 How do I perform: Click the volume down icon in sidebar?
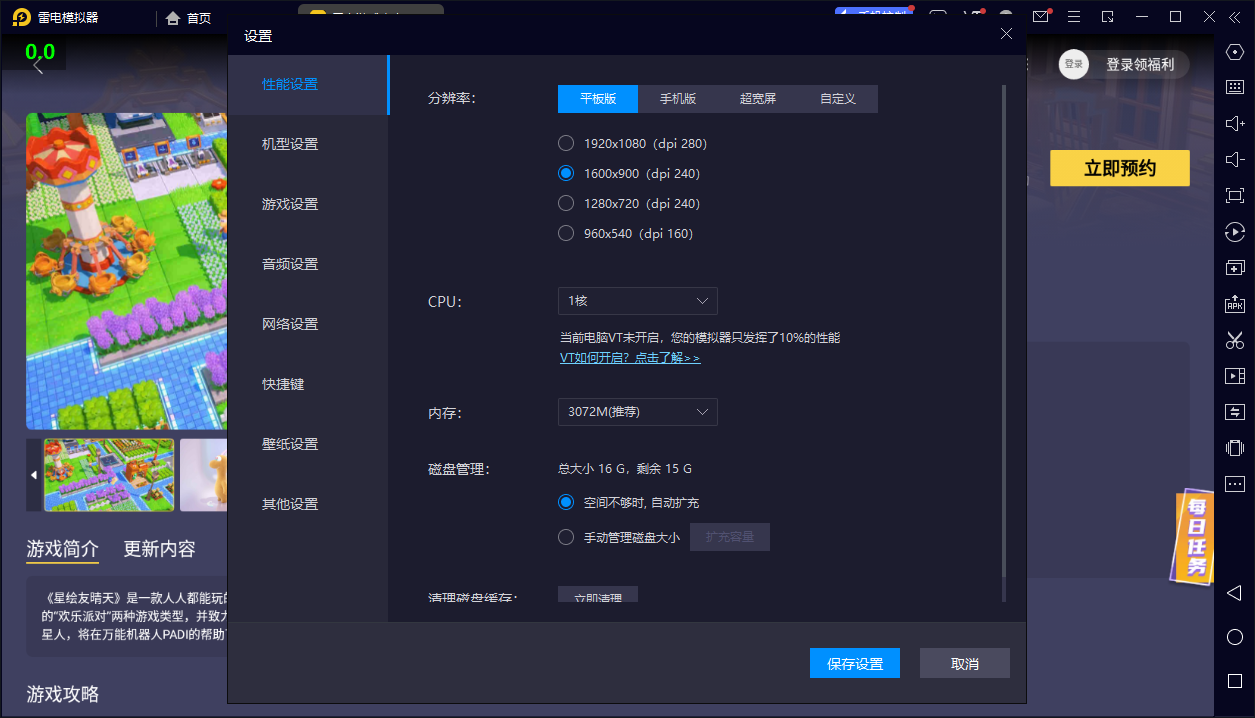1234,159
